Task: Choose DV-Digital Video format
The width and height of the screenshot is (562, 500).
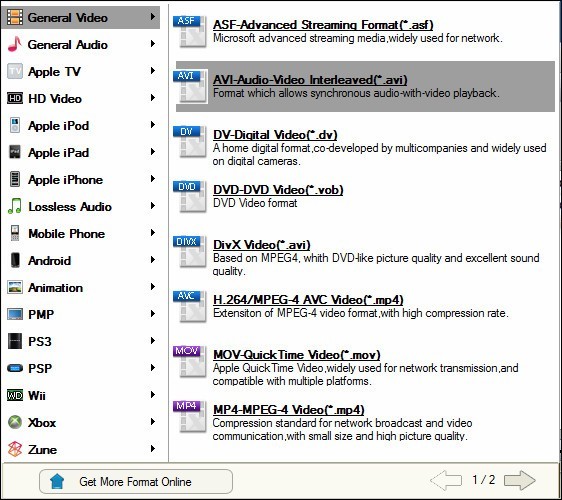Action: pyautogui.click(x=275, y=135)
